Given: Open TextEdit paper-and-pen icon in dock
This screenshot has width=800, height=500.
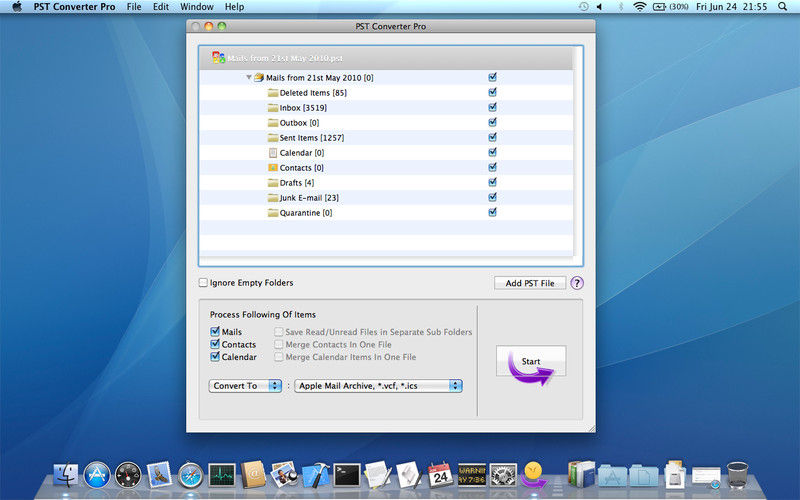Looking at the screenshot, I should point(378,474).
